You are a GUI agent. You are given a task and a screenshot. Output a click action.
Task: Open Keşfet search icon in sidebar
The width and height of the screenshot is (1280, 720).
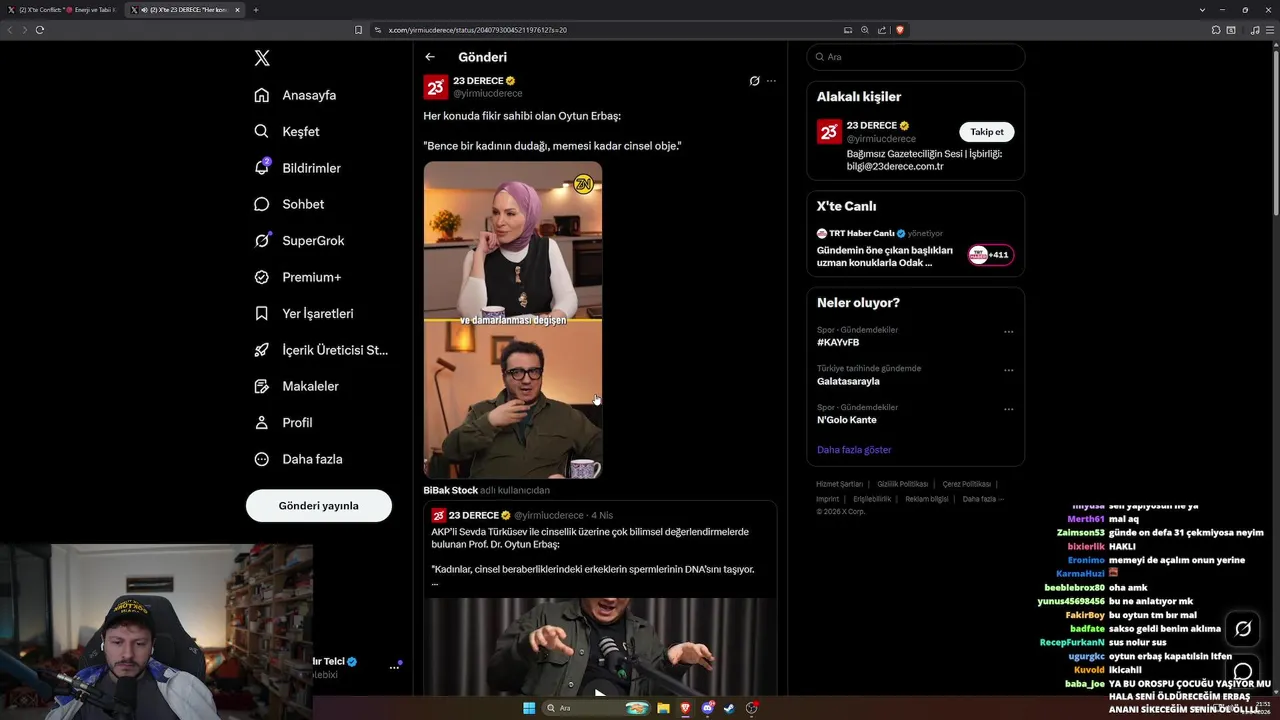pyautogui.click(x=262, y=131)
